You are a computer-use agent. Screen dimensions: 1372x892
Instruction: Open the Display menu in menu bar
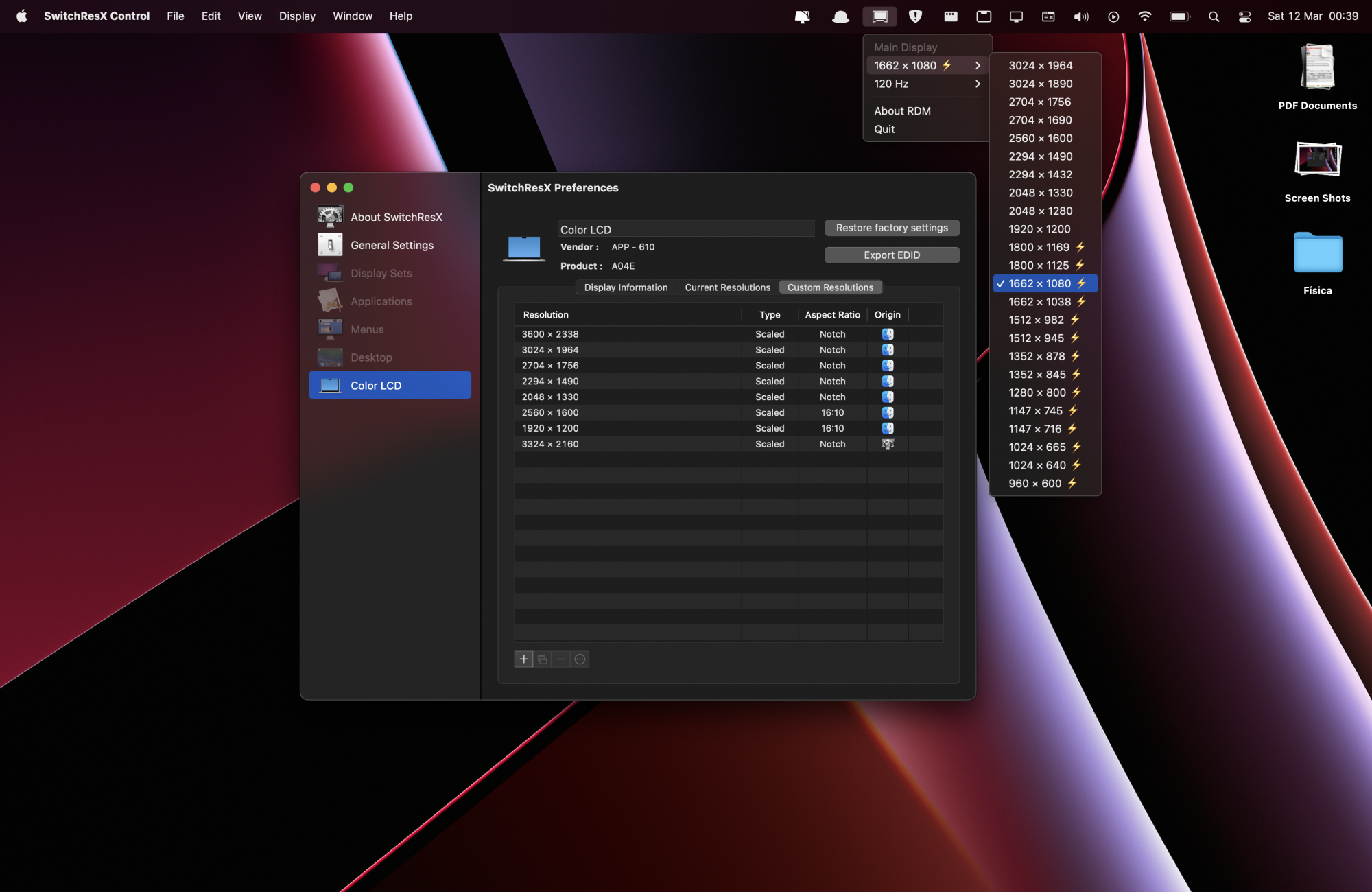pos(297,16)
